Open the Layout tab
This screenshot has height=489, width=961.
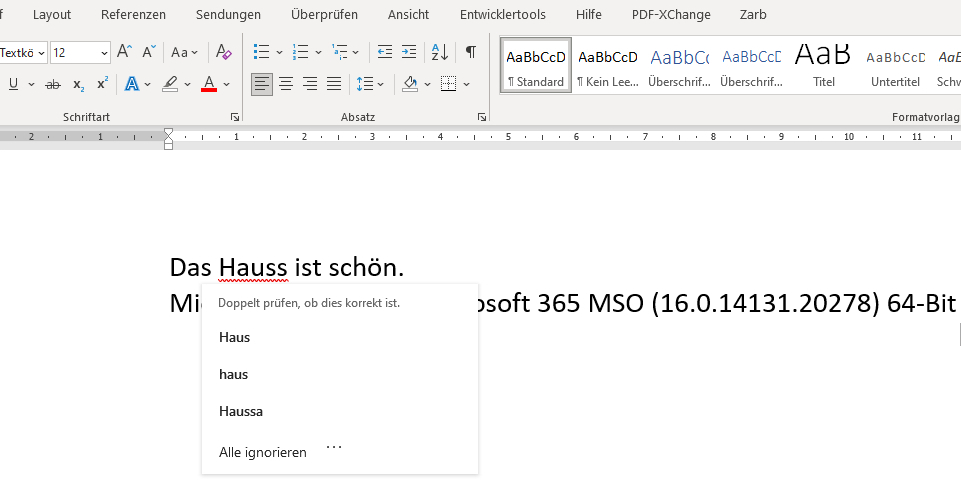(51, 15)
